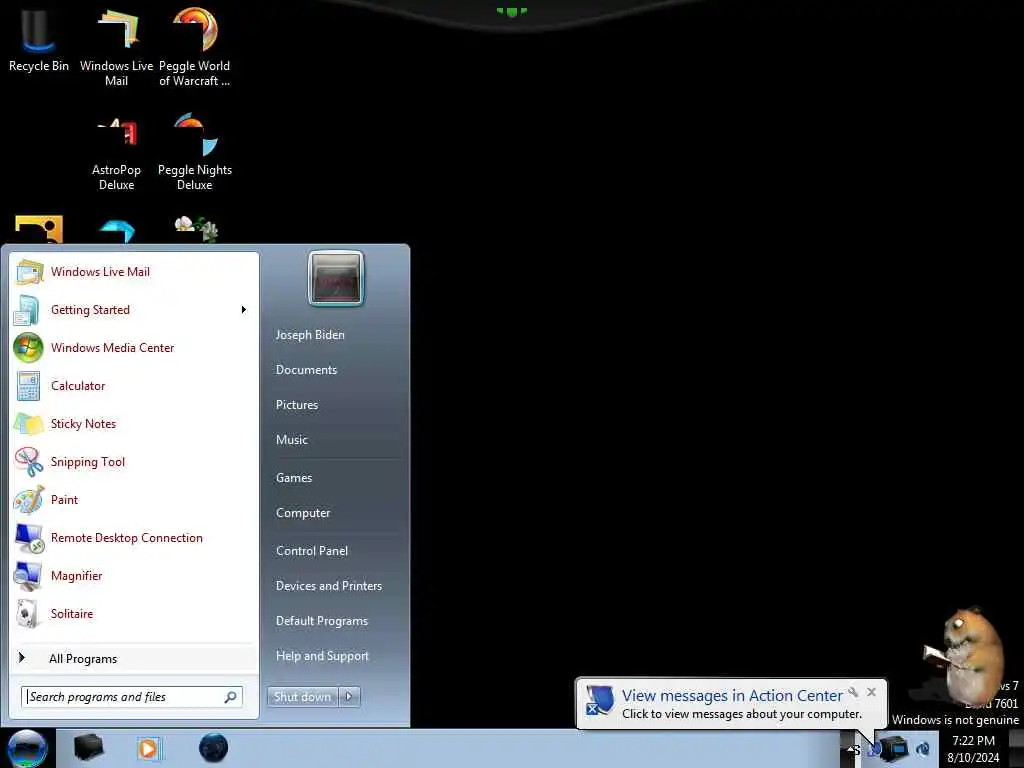Click the user account picture
The width and height of the screenshot is (1024, 768).
click(336, 279)
